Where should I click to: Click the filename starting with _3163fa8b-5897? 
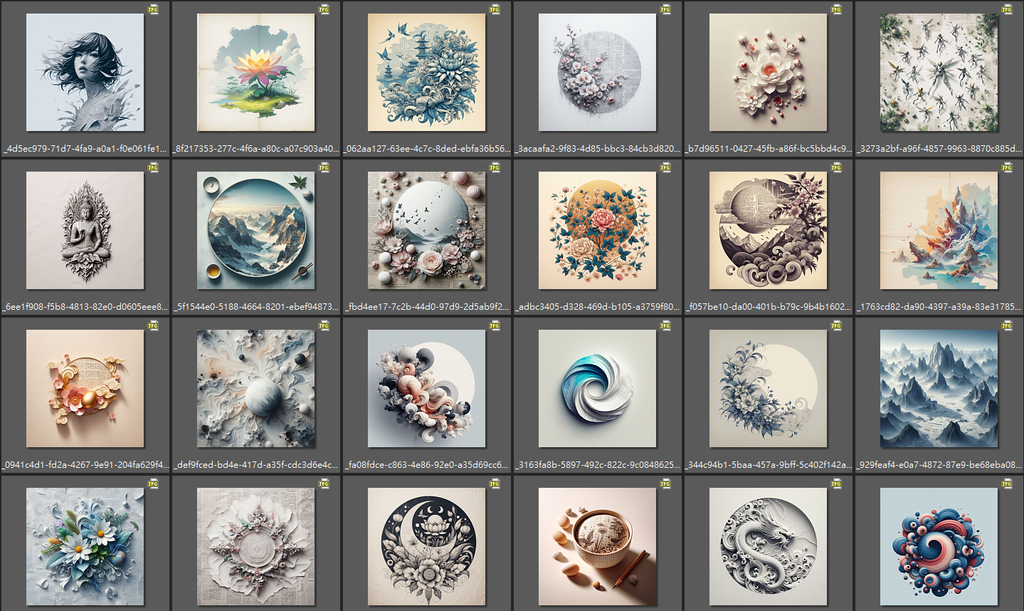click(x=598, y=465)
